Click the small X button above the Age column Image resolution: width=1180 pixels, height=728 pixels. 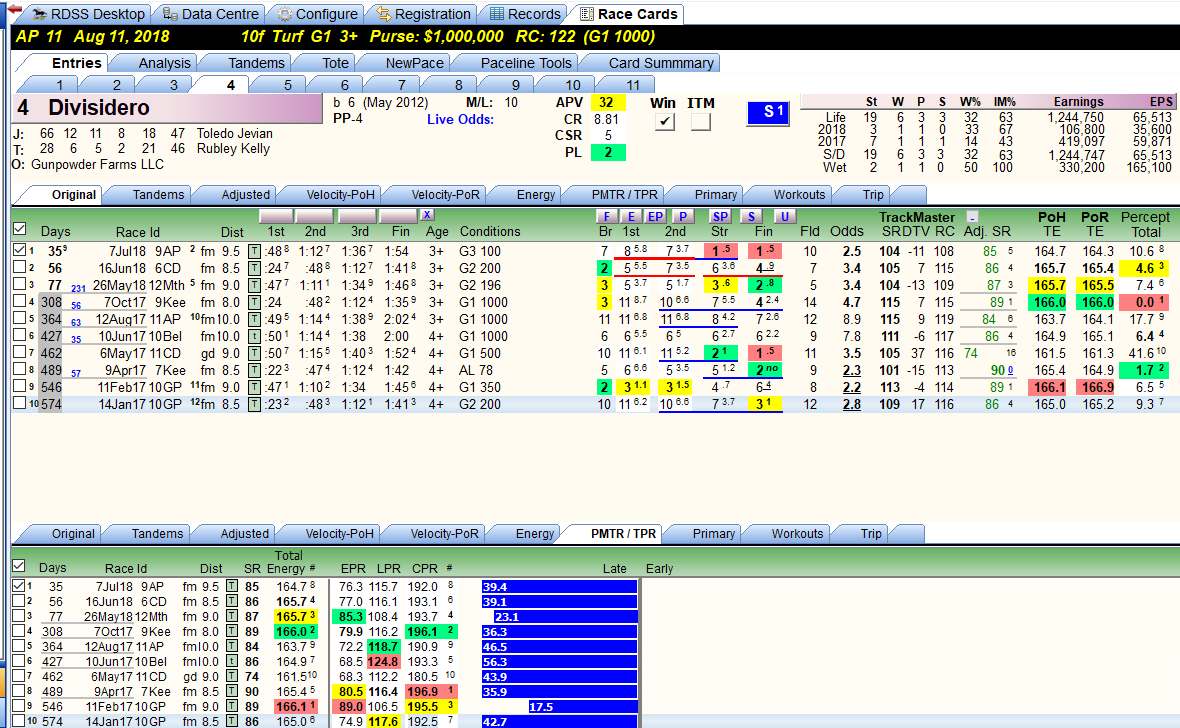[x=427, y=216]
